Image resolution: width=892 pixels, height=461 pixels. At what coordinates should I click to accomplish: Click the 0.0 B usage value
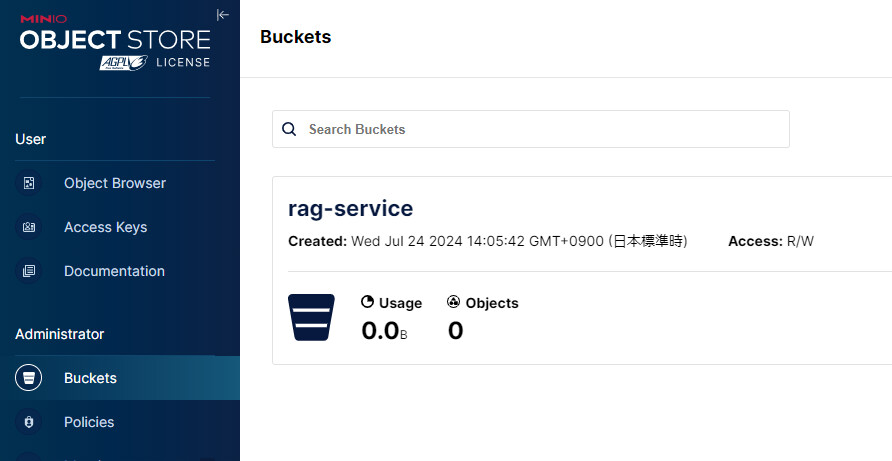384,331
